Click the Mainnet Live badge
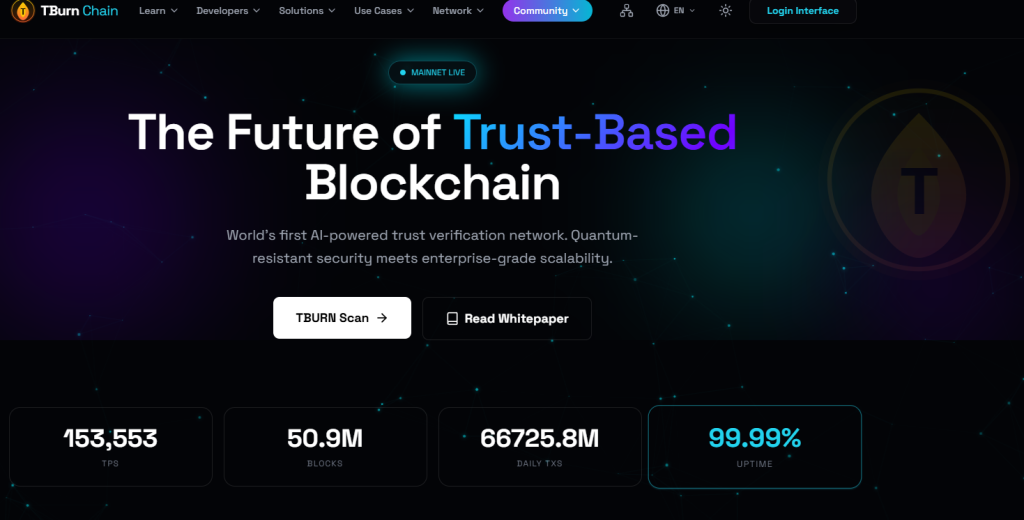 (433, 73)
